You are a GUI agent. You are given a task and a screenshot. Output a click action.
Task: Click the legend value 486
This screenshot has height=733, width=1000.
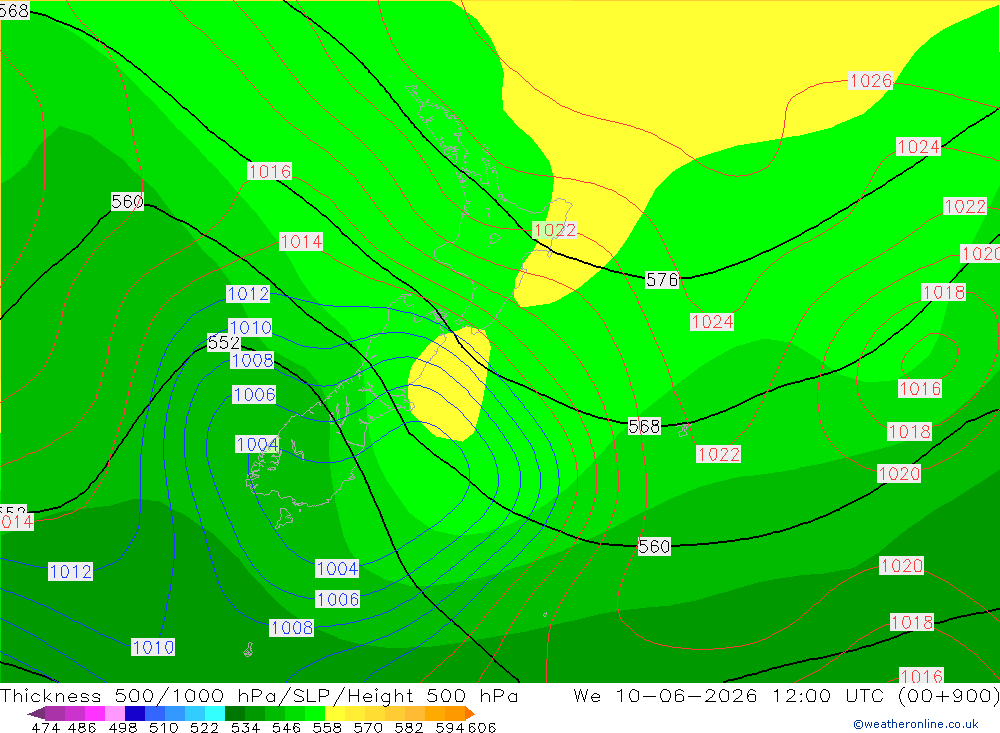(x=82, y=727)
